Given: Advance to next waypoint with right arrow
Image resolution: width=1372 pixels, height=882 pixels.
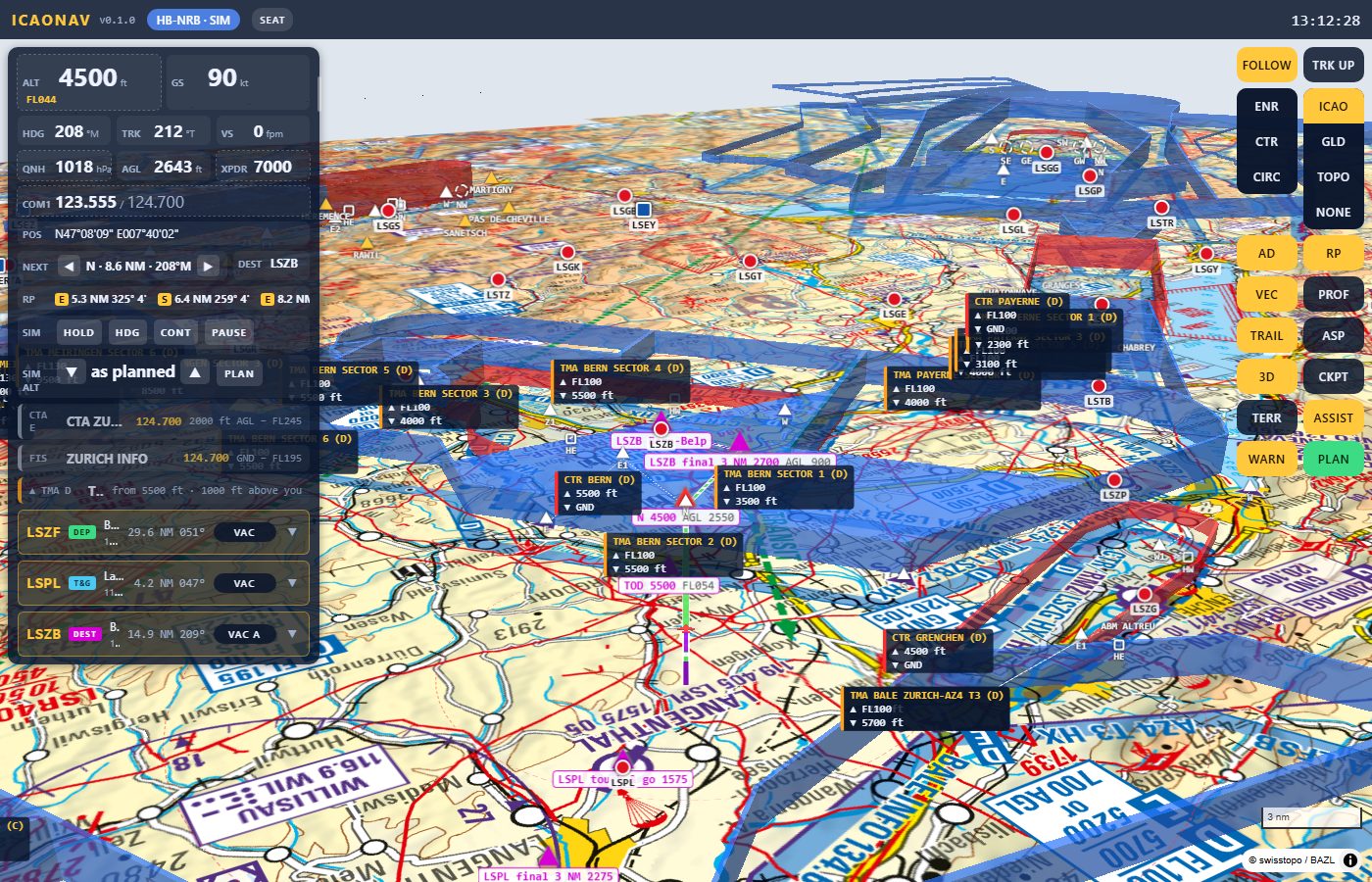Looking at the screenshot, I should [207, 266].
